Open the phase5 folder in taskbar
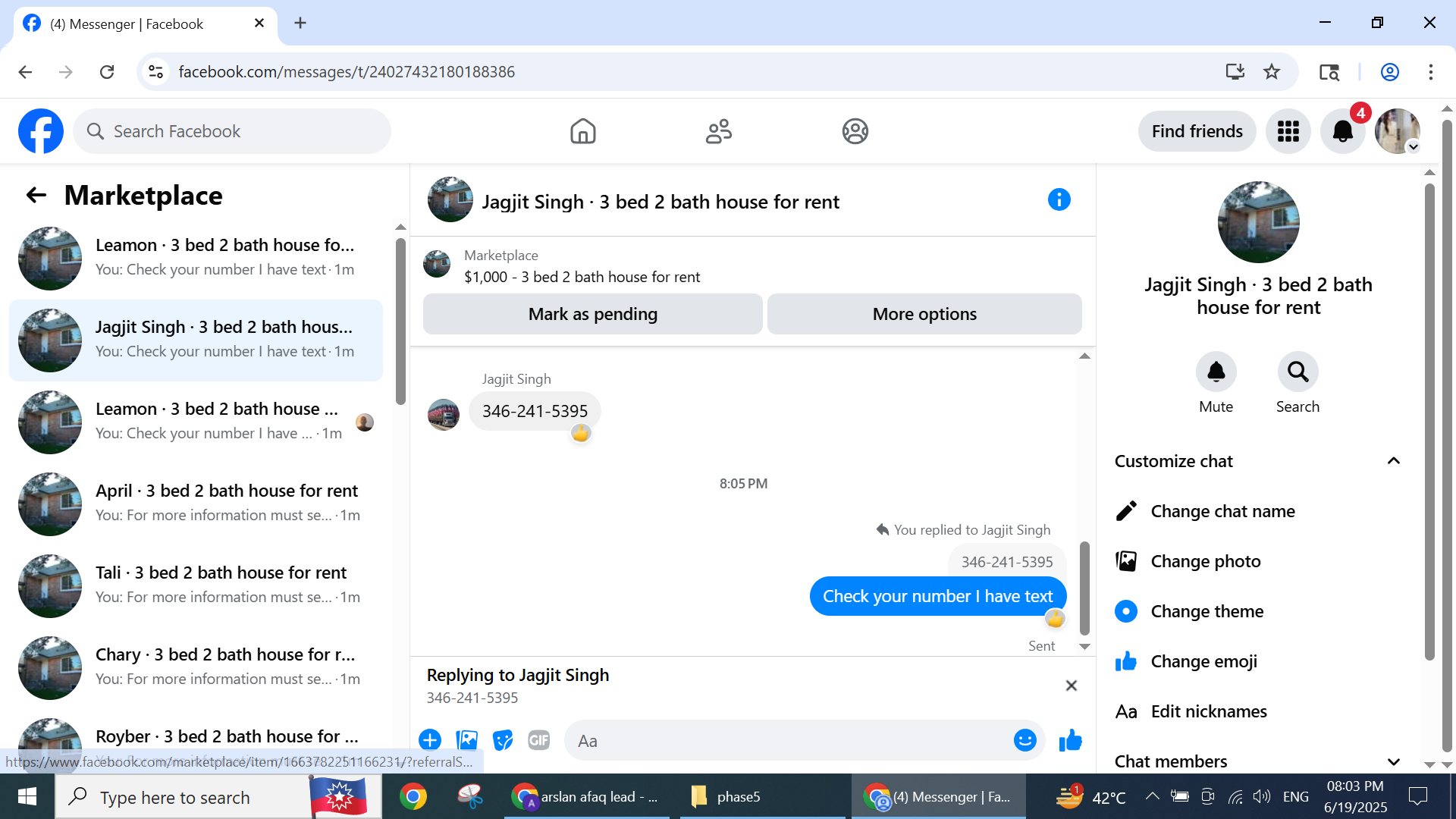 point(761,796)
